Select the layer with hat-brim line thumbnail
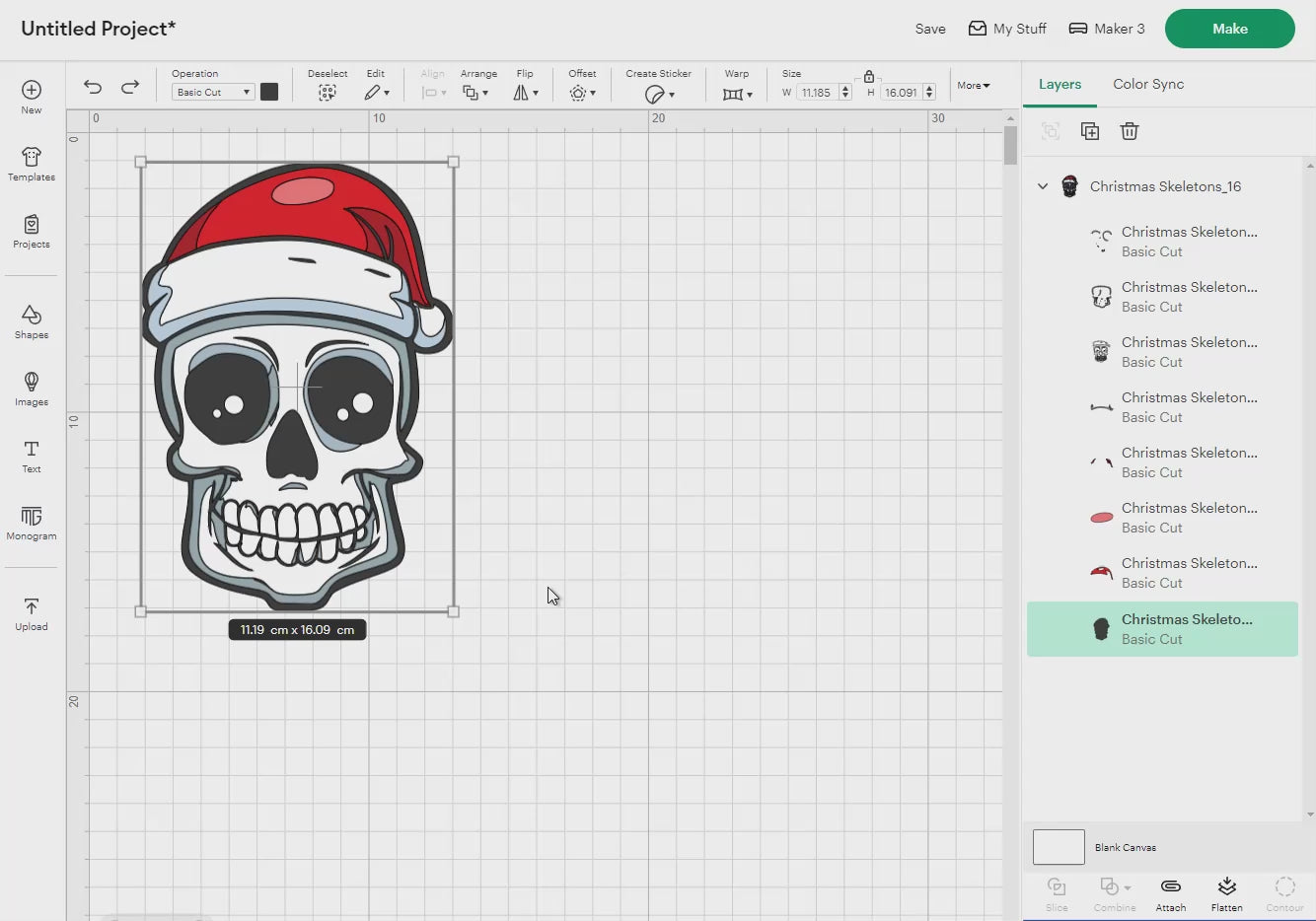Image resolution: width=1316 pixels, height=921 pixels. click(x=1162, y=407)
